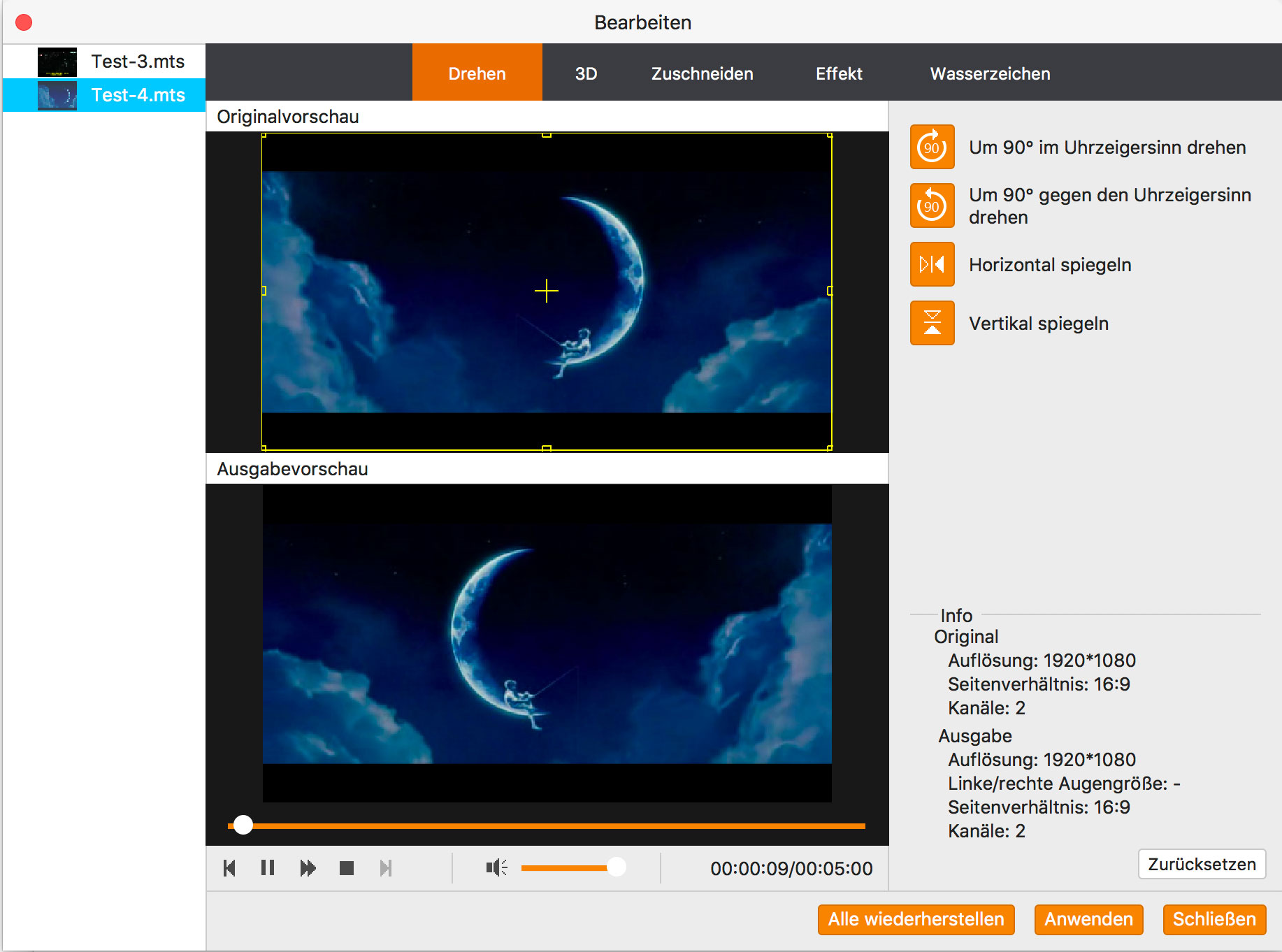This screenshot has width=1282, height=952.
Task: Click the time display 00:00:09/00:05:00
Action: point(791,868)
